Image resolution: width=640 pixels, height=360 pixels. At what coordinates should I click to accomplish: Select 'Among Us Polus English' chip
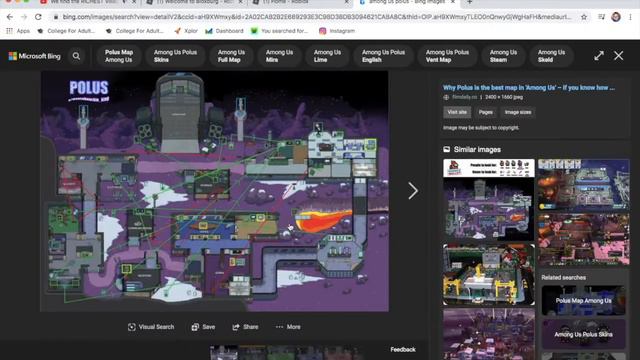coord(383,56)
